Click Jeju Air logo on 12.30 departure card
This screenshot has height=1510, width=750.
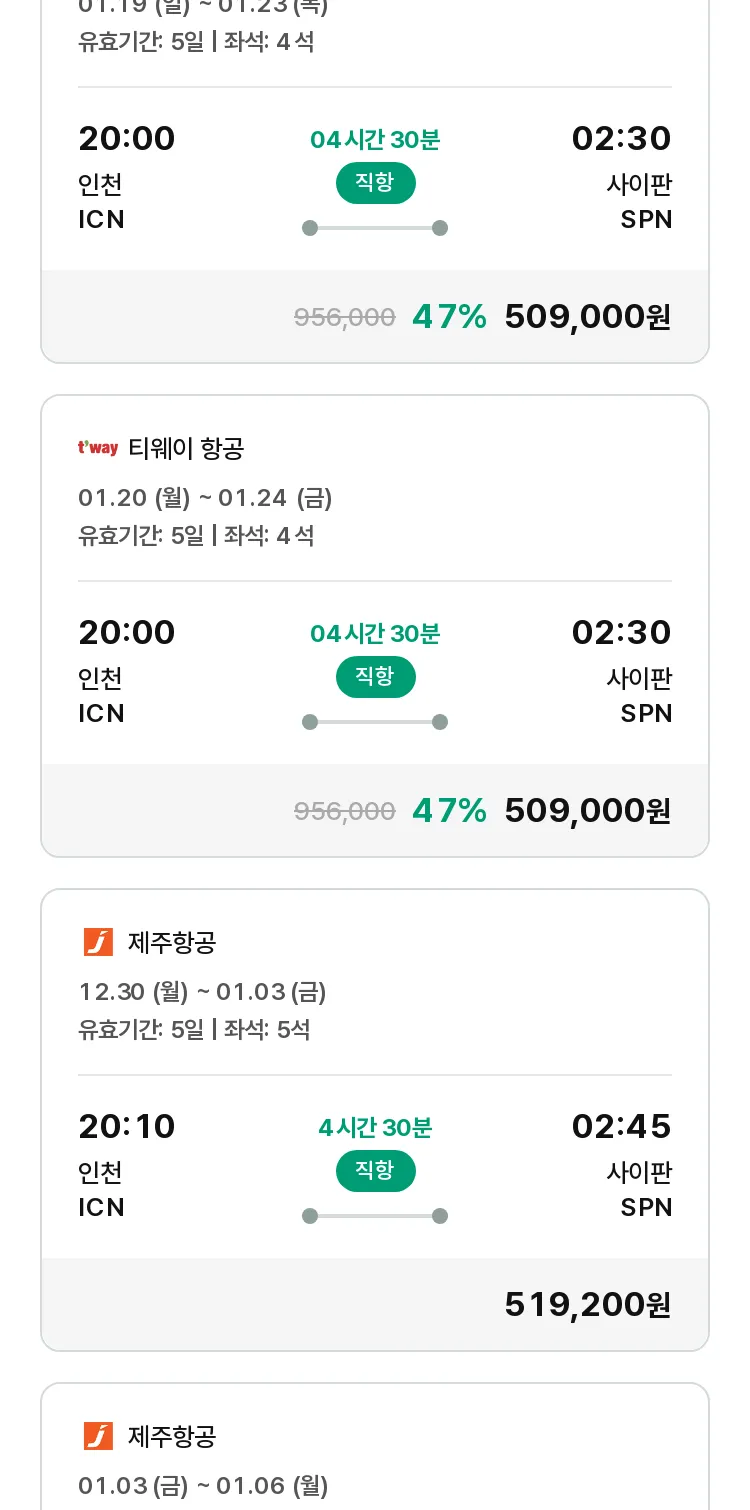click(98, 942)
